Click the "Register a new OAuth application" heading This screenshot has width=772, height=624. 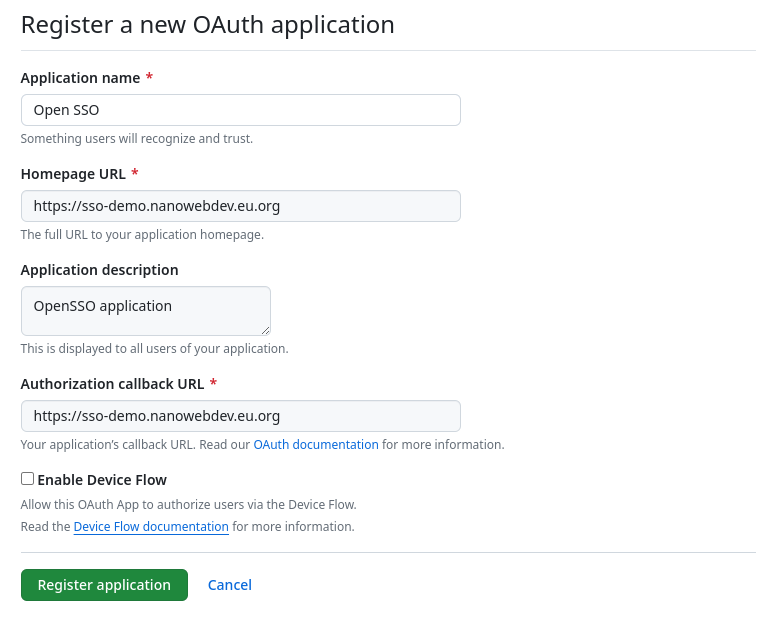click(207, 25)
